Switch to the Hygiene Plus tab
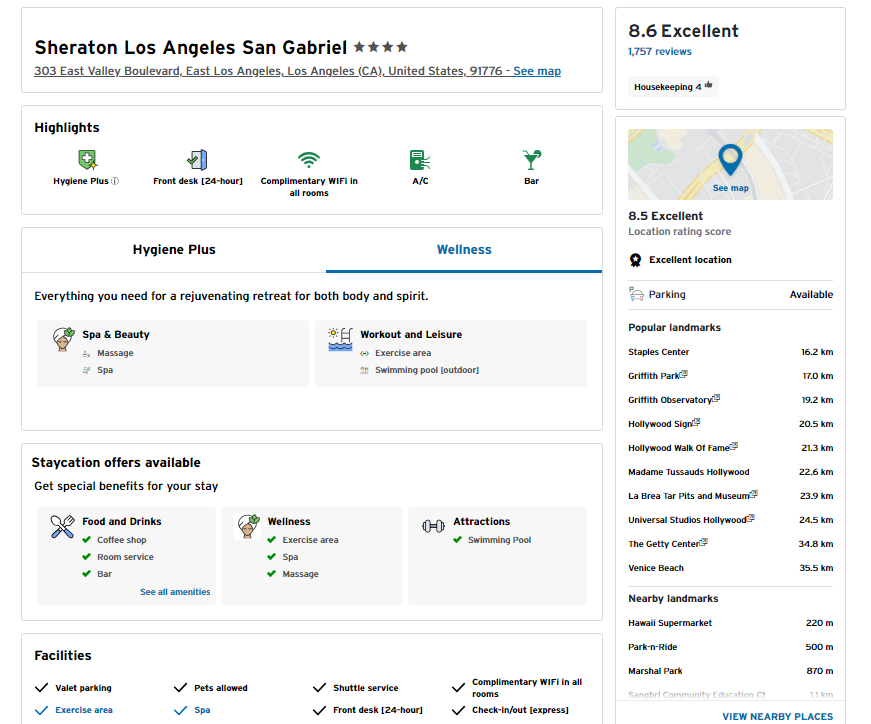This screenshot has height=724, width=871. (174, 250)
